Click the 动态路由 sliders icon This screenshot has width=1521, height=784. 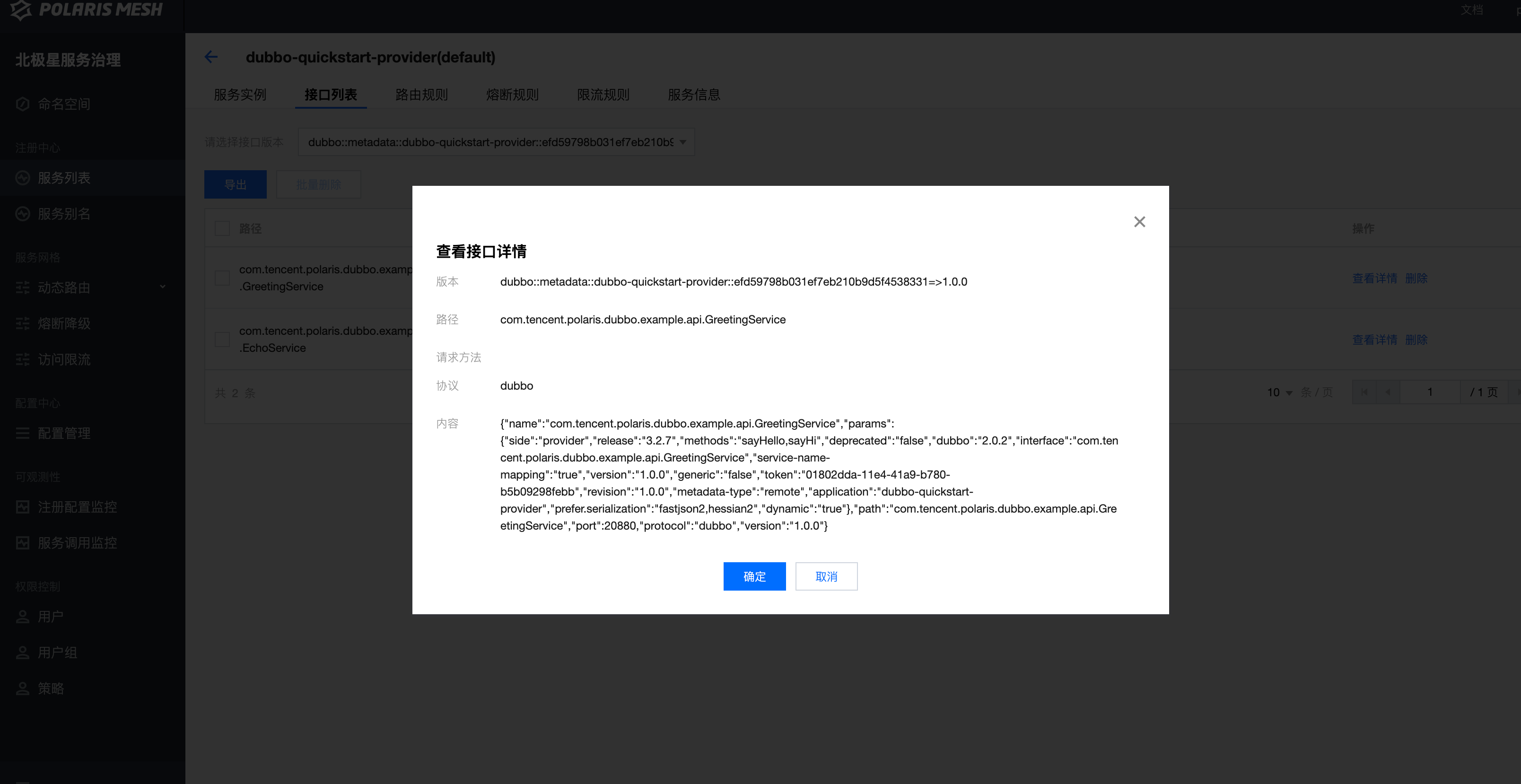click(x=22, y=287)
